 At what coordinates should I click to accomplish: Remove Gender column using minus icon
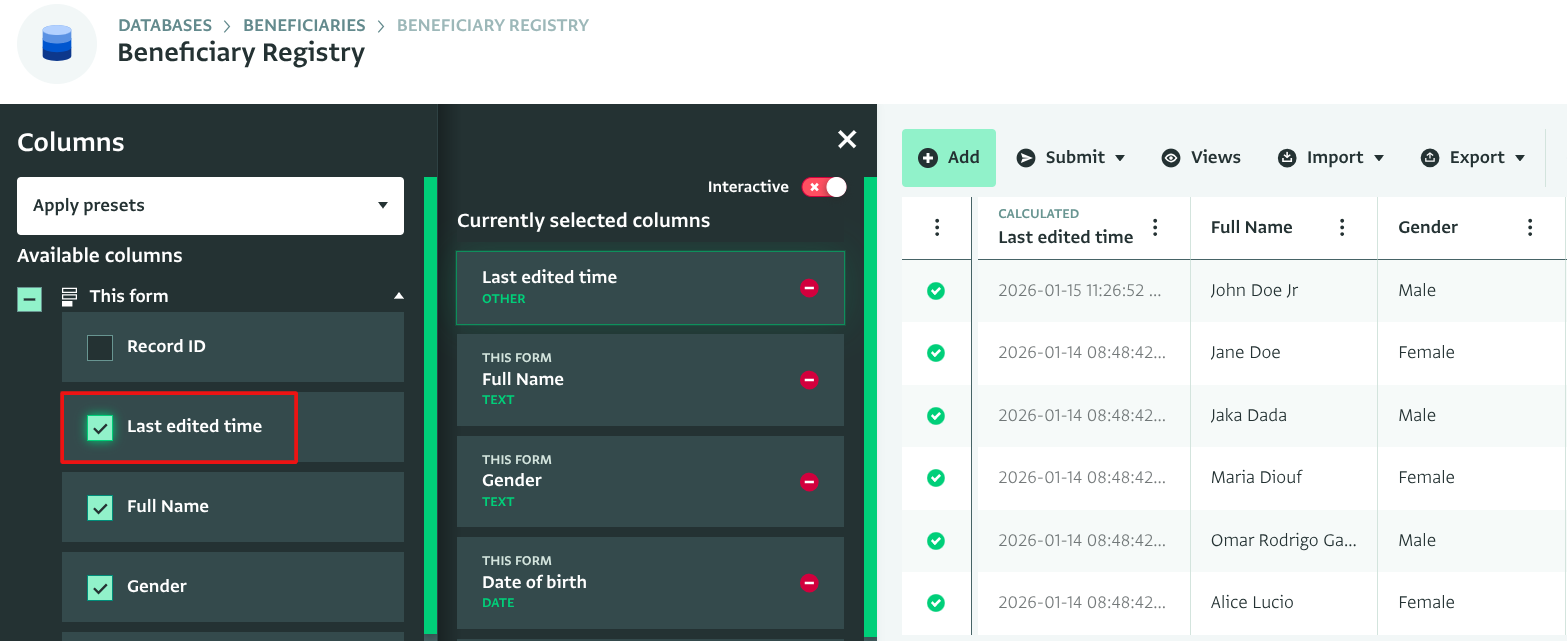point(809,482)
